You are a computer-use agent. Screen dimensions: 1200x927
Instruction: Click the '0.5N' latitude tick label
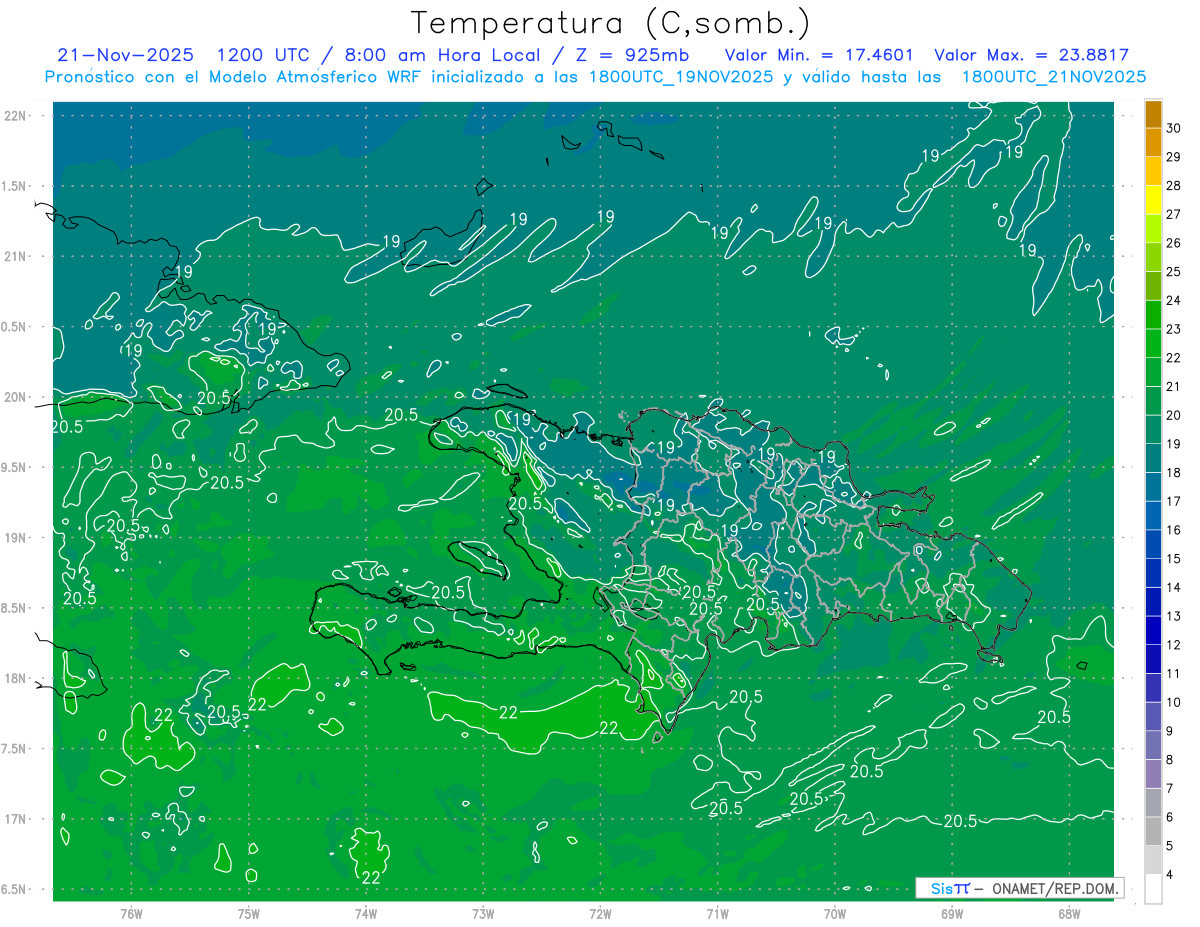click(15, 327)
